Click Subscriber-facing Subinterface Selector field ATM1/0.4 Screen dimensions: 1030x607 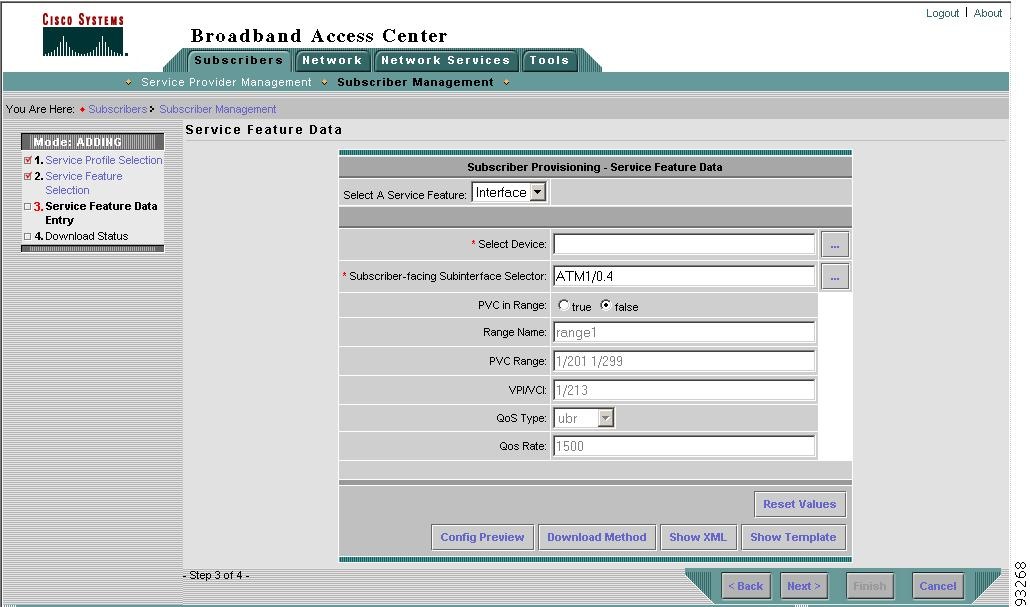(x=684, y=277)
